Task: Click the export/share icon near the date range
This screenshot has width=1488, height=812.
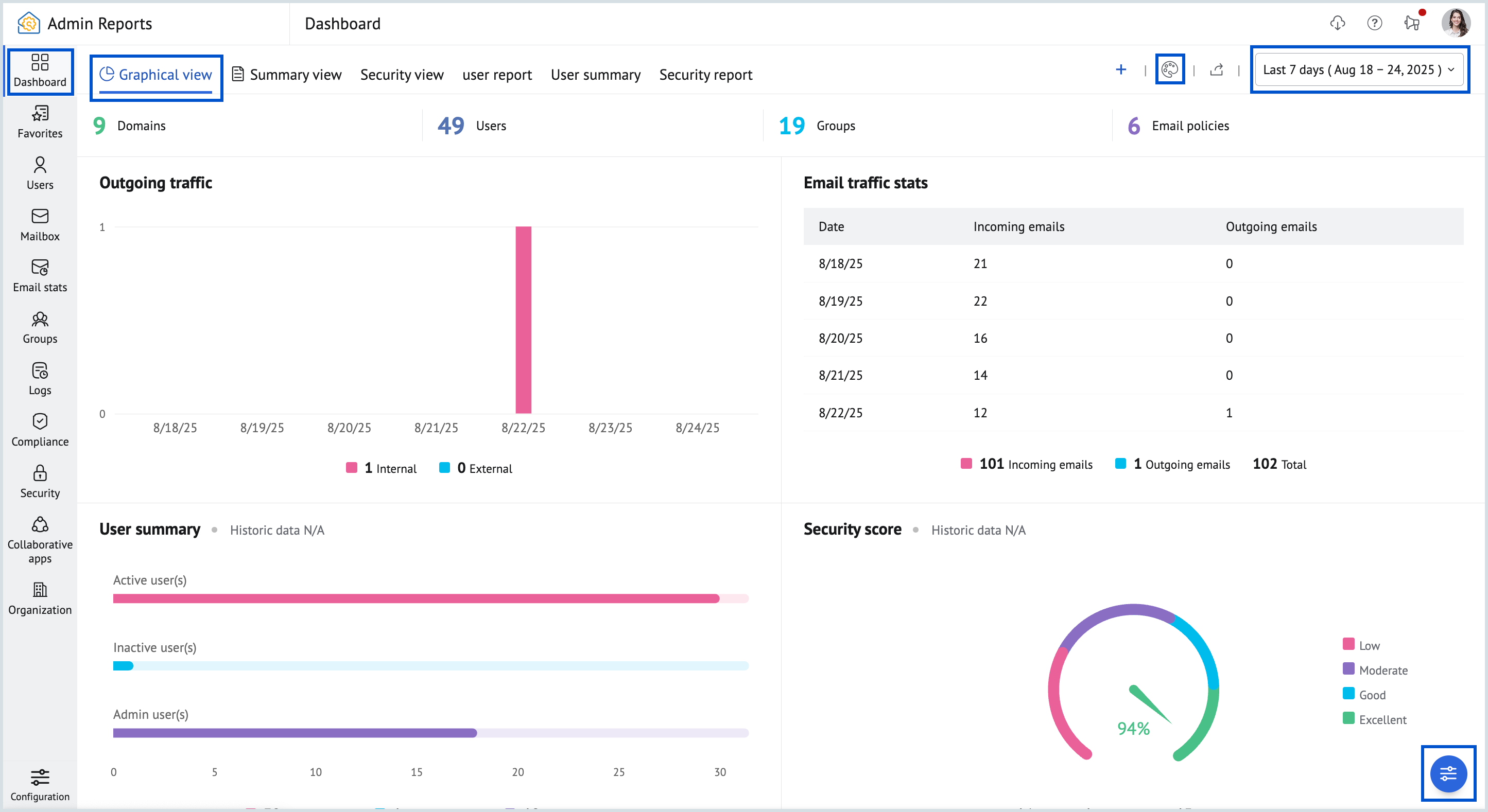Action: (1217, 70)
